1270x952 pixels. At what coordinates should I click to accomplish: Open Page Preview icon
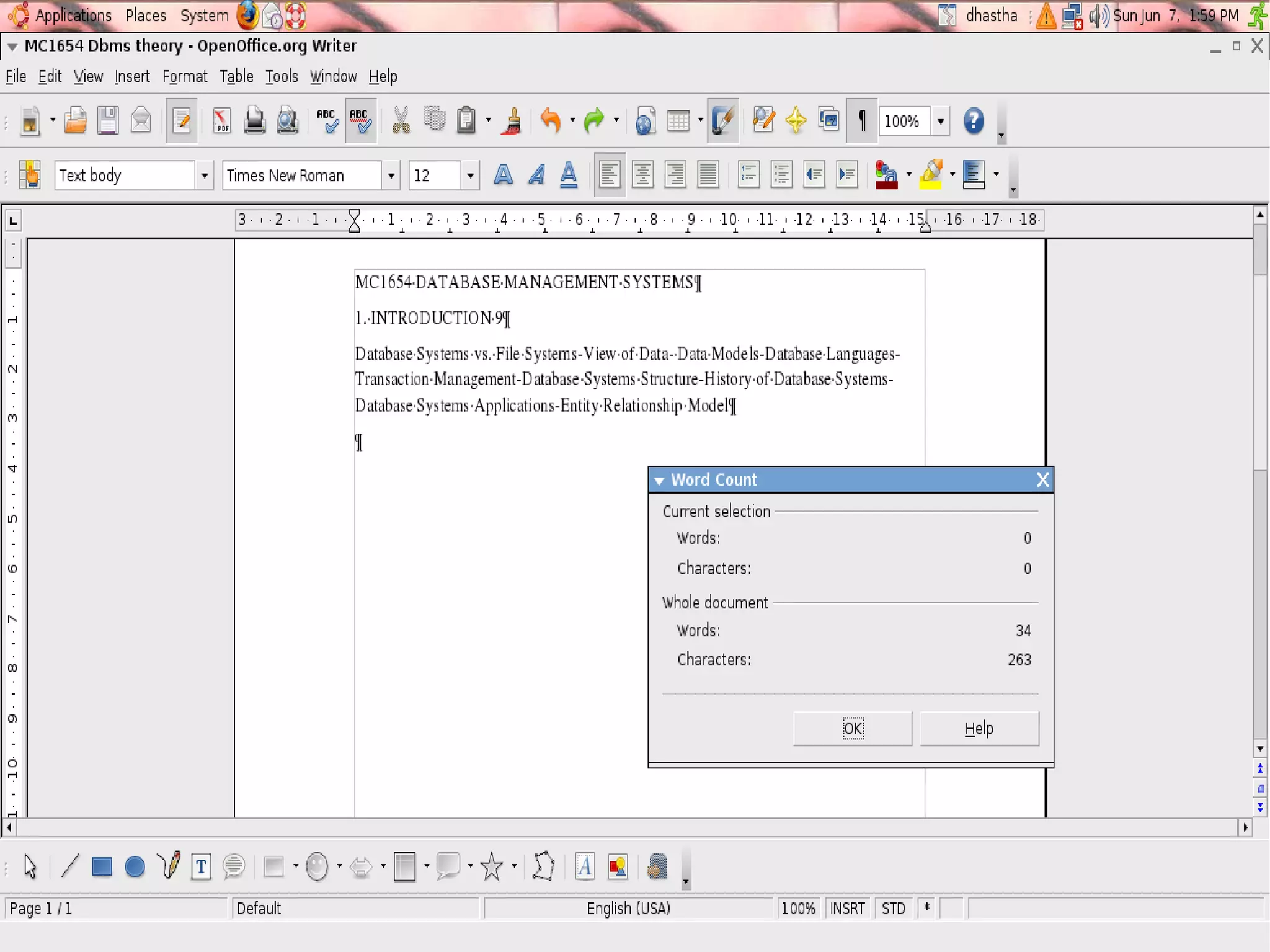(x=287, y=120)
